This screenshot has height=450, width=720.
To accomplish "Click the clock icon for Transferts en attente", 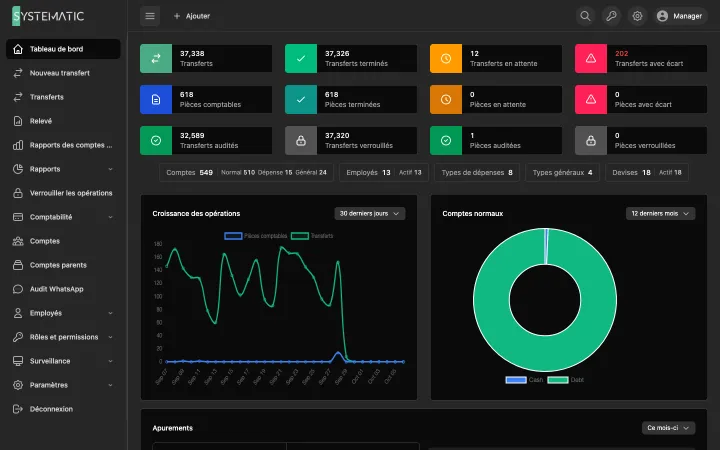I will click(446, 58).
